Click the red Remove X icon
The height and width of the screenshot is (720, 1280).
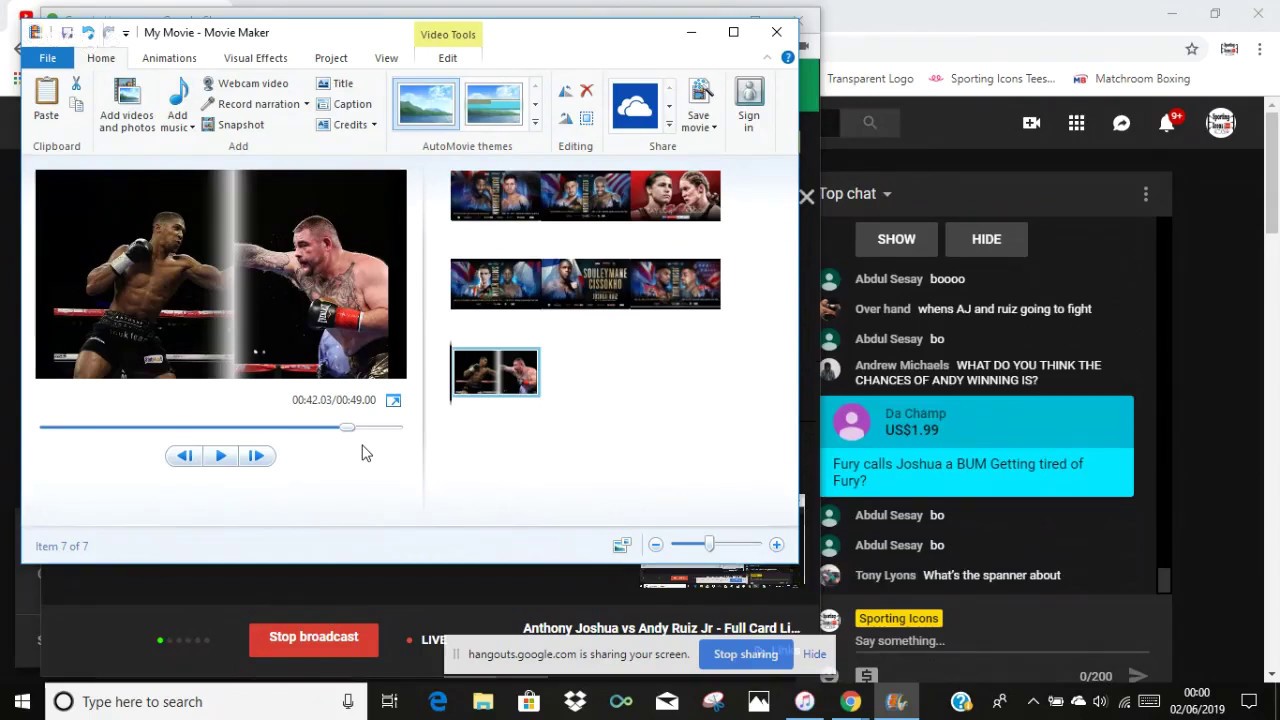587,91
